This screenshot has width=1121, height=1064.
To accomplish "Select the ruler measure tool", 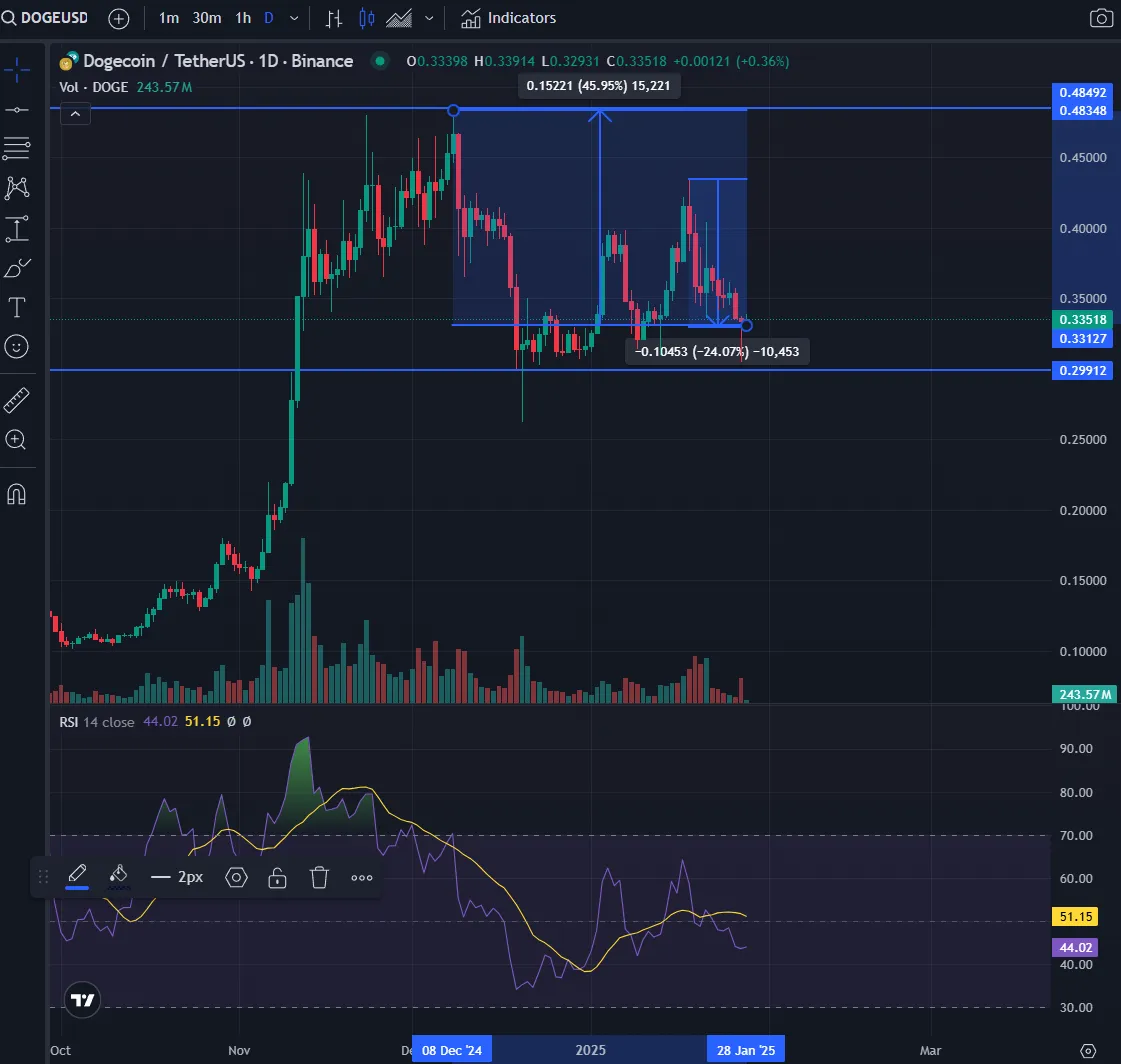I will (x=17, y=400).
